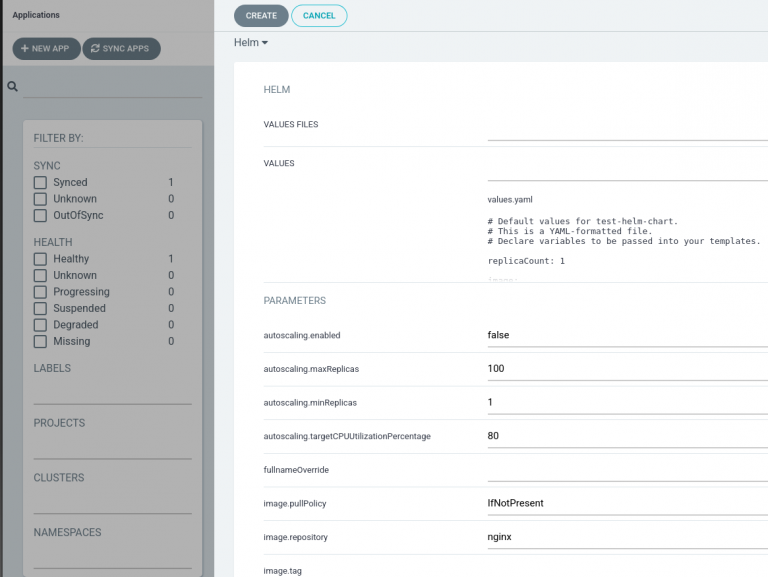This screenshot has width=768, height=577.
Task: Enable the Healthy filter checkbox
Action: [40, 259]
